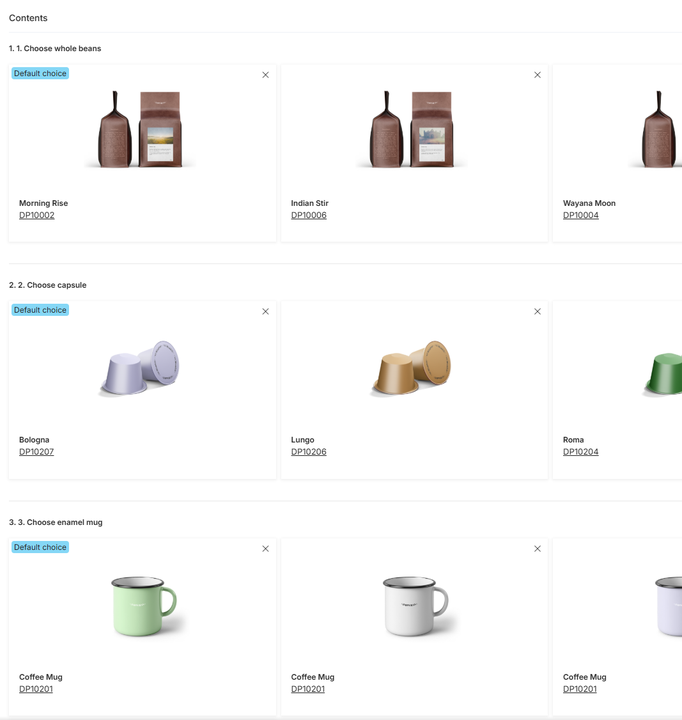Open Bologna product link DP10207
This screenshot has height=720, width=682.
[x=36, y=452]
